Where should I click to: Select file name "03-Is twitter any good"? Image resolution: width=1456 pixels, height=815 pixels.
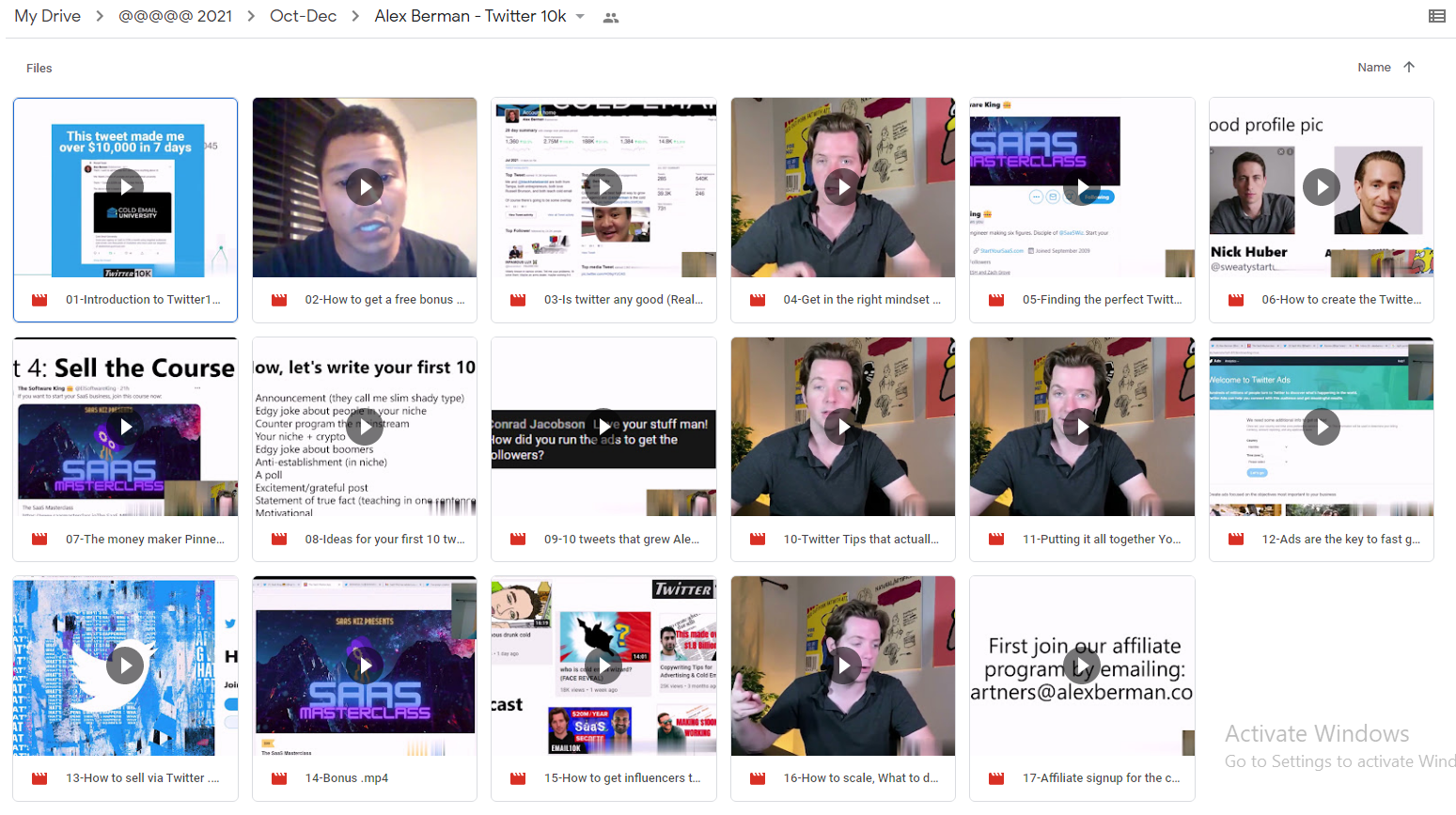click(x=623, y=300)
